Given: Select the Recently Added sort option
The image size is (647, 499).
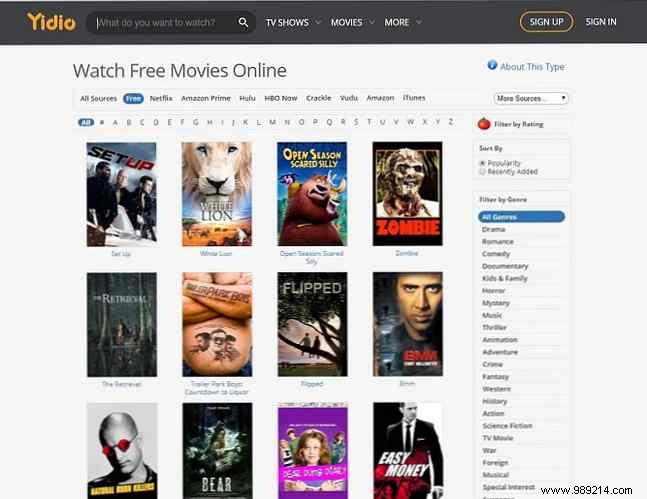Looking at the screenshot, I should pyautogui.click(x=482, y=172).
